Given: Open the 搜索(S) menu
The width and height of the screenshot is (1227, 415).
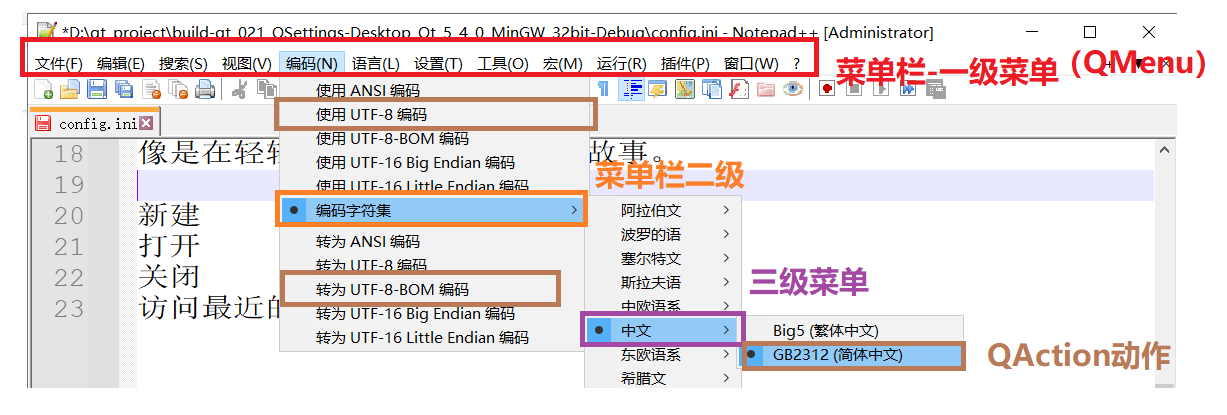Looking at the screenshot, I should tap(183, 63).
